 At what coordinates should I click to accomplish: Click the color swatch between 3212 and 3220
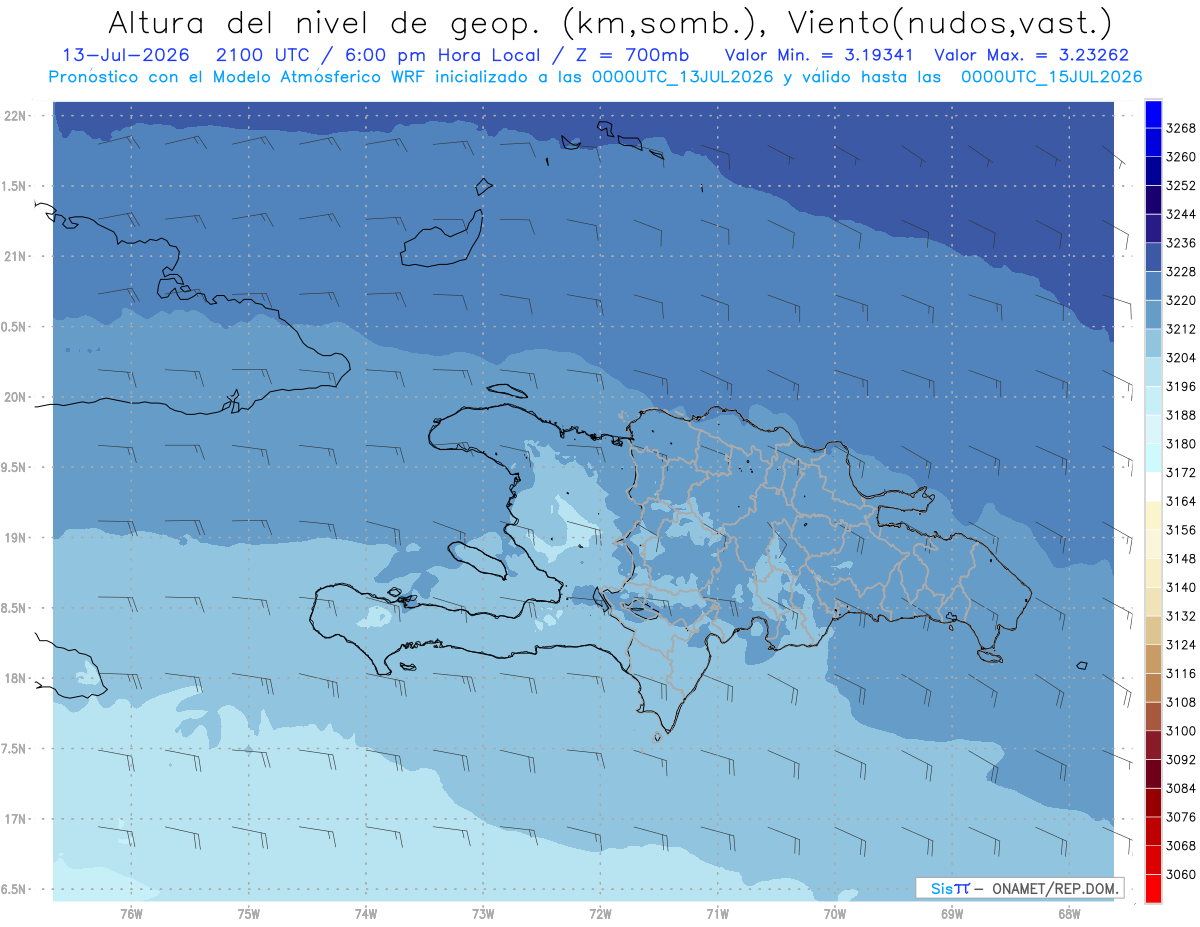click(1153, 315)
